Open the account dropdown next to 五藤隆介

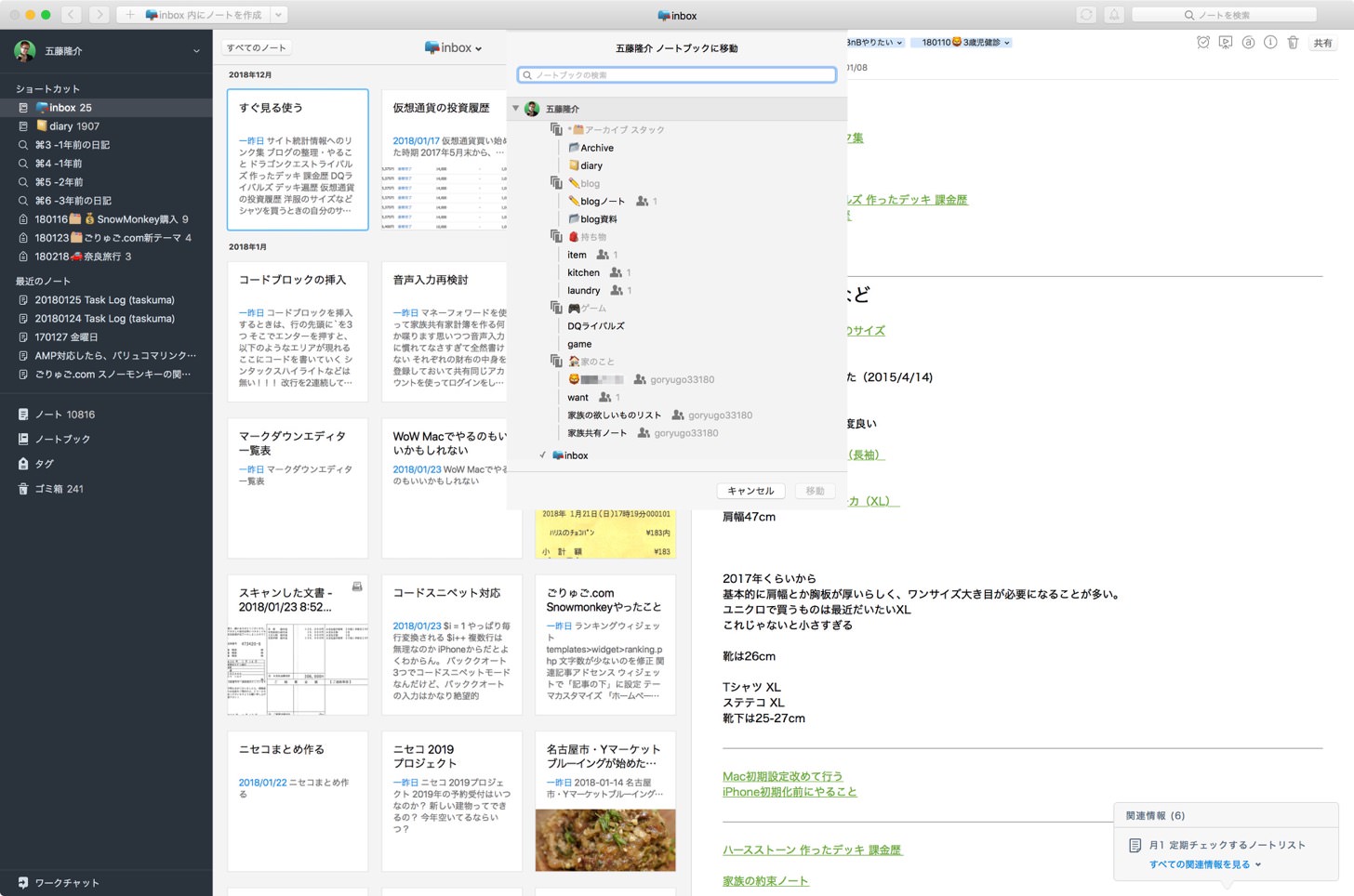click(196, 51)
